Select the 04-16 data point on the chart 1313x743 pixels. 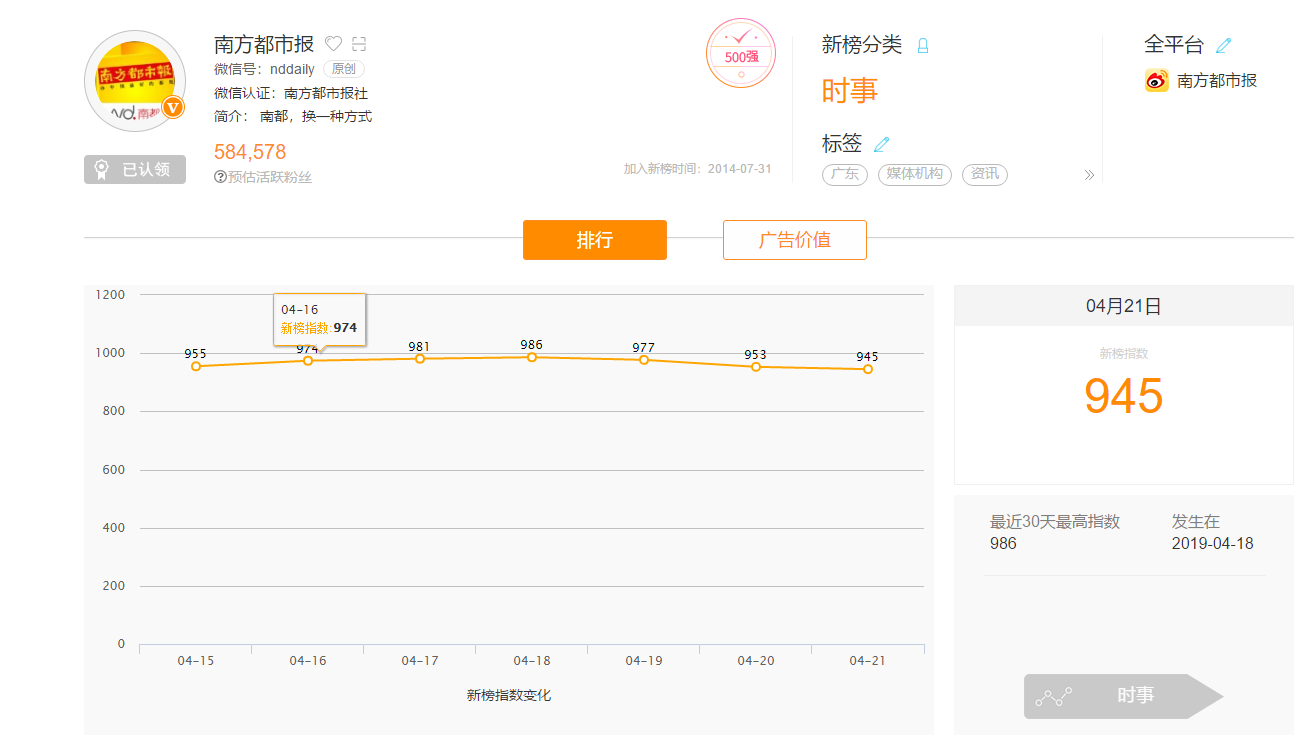(x=308, y=360)
